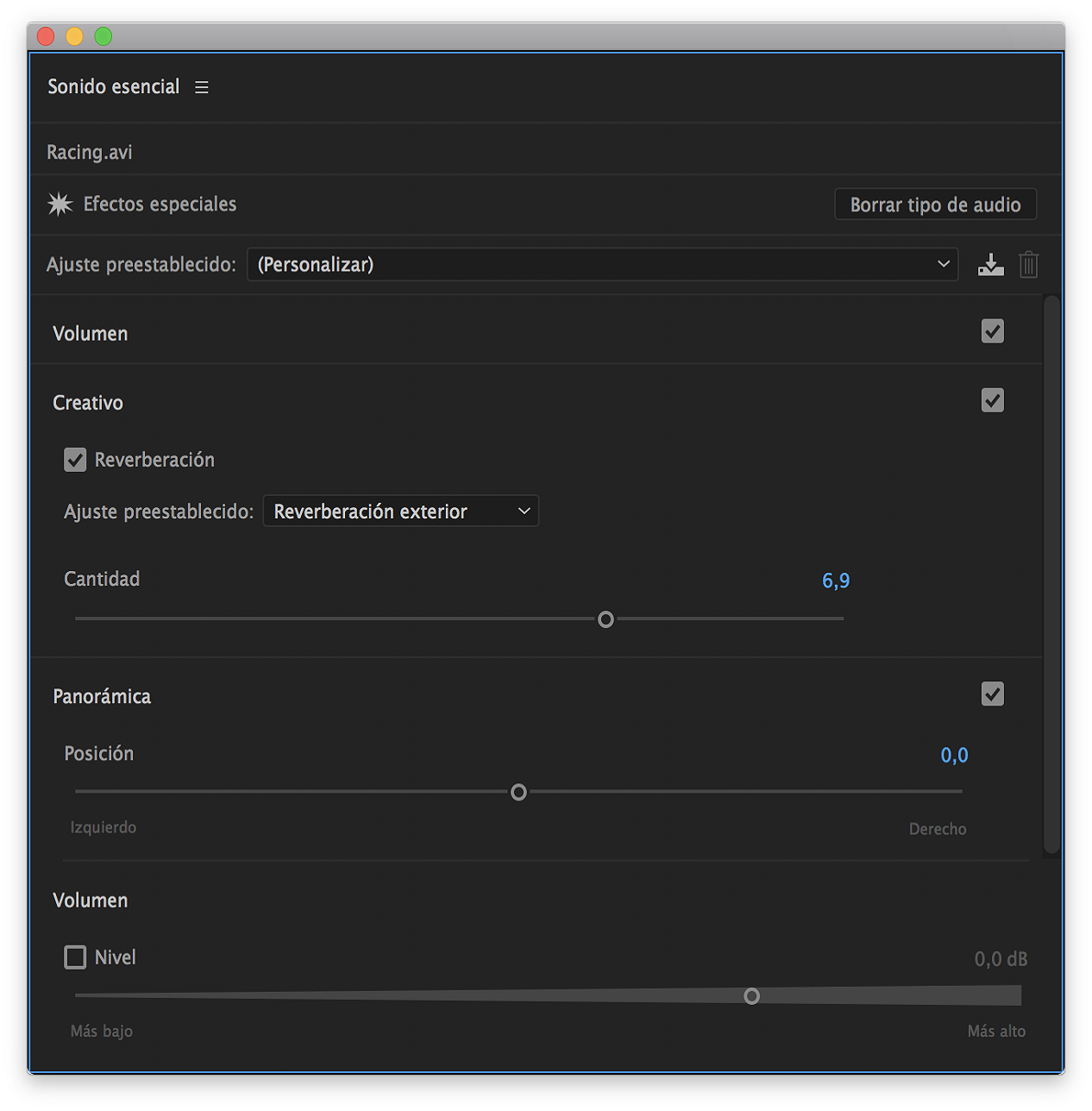
Task: Delete preset with the trash icon
Action: click(x=1028, y=265)
